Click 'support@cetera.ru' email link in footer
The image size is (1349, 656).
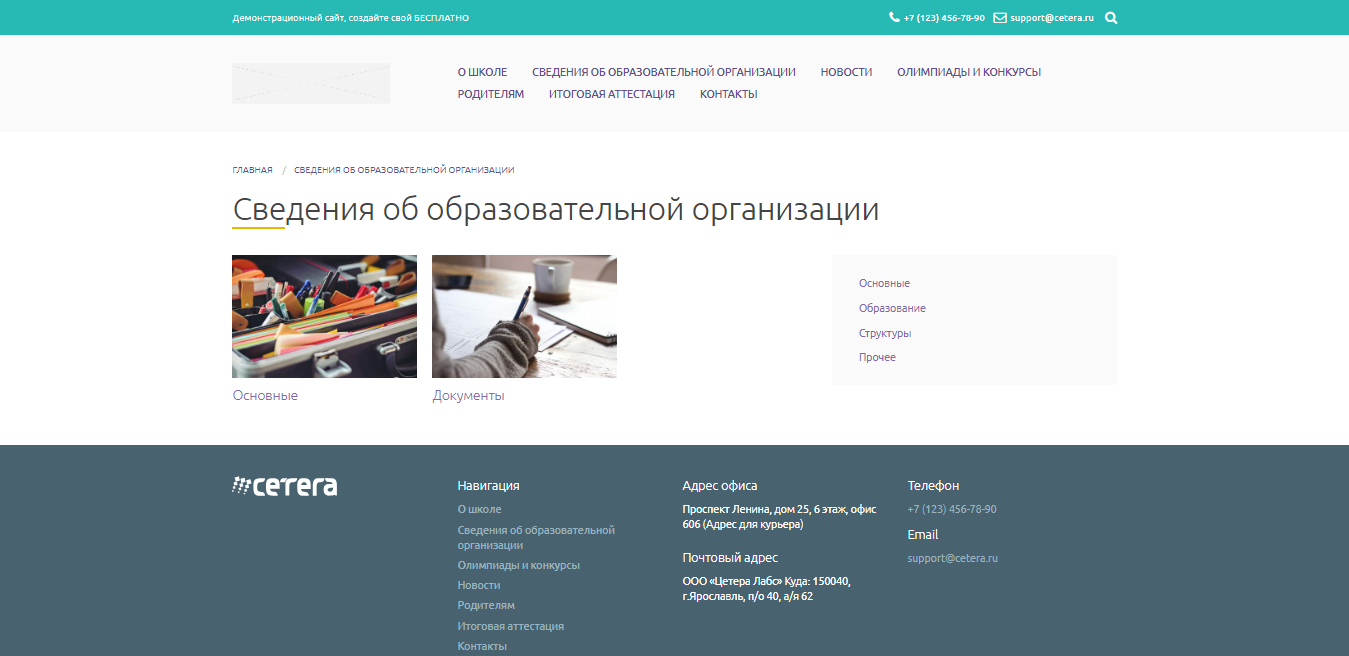[x=951, y=558]
